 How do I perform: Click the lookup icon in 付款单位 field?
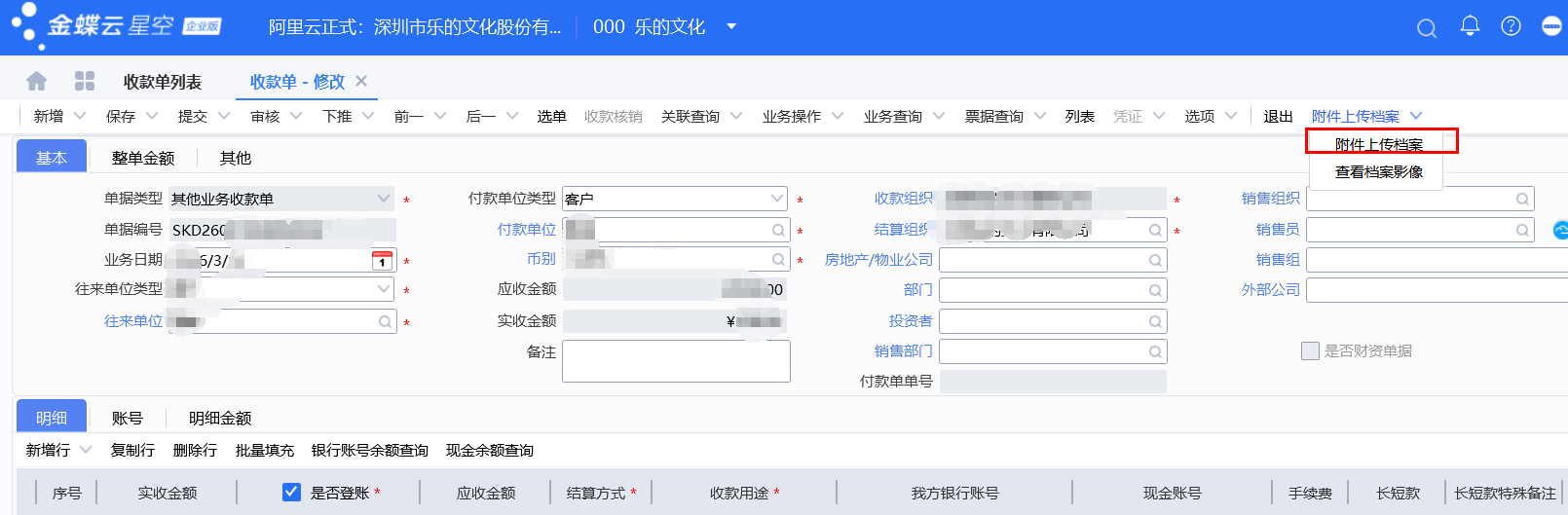tap(778, 231)
